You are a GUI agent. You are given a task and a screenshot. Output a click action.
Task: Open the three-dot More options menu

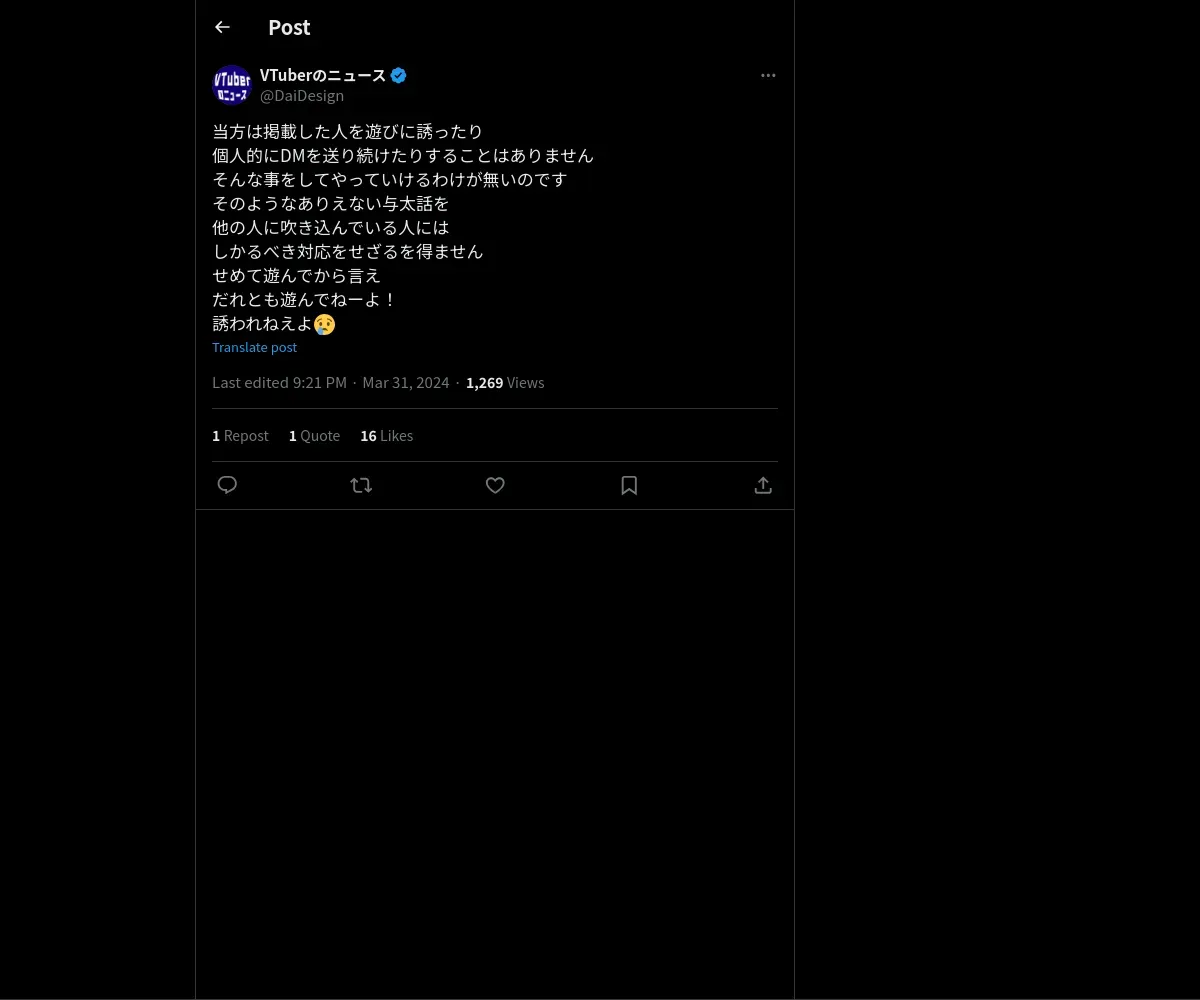(x=768, y=75)
